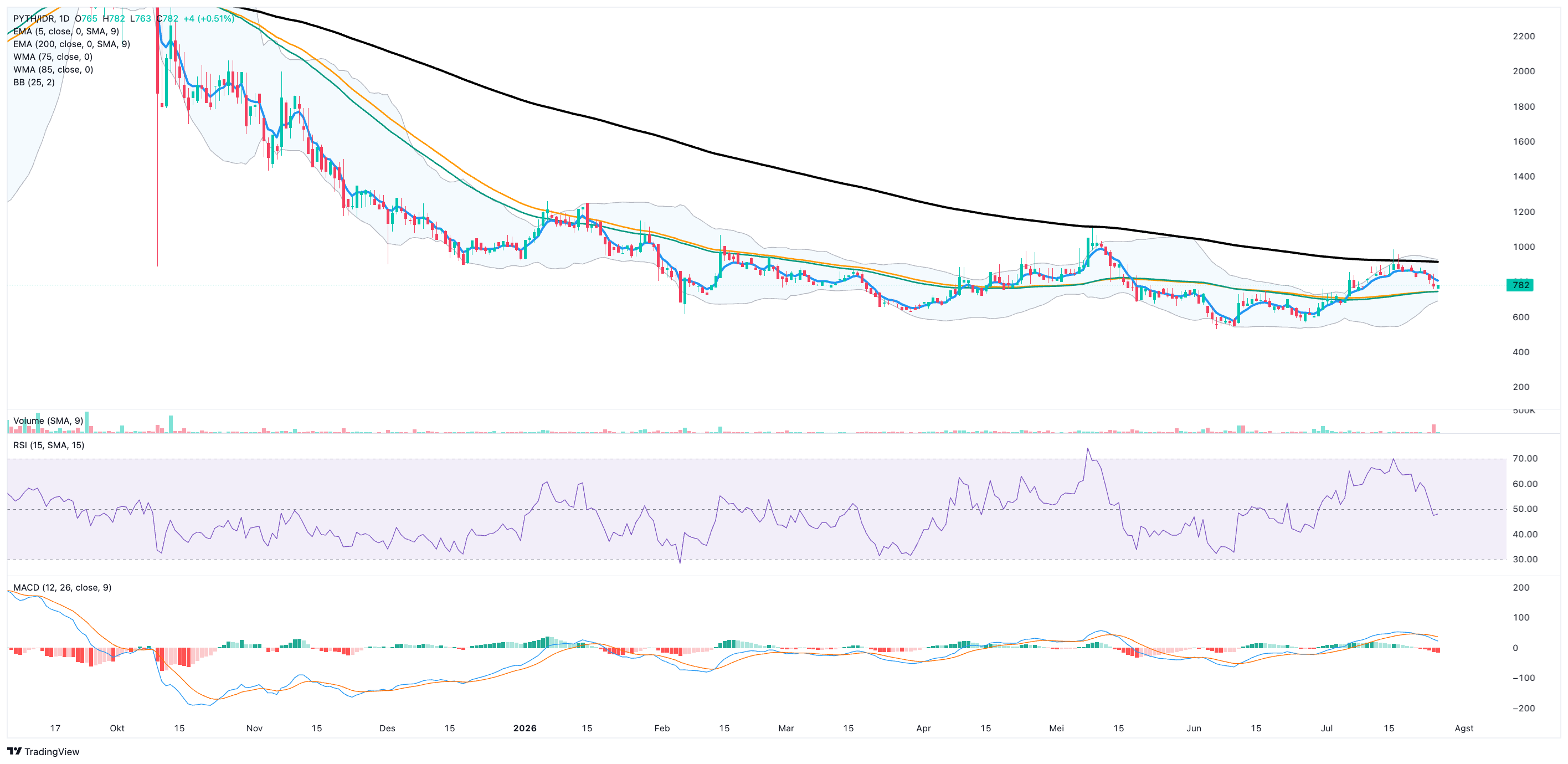Select the PYTH/IDR, 1D symbol title
This screenshot has width=1568, height=764.
point(42,19)
